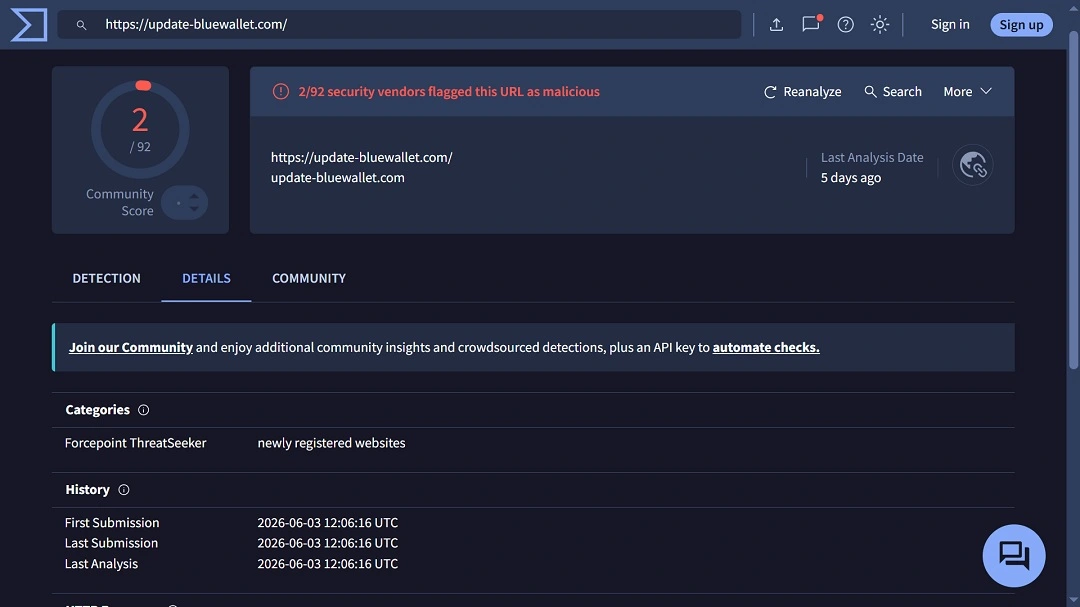Screen dimensions: 1080x607
Task: Select the https://update-bluewallet.com/ URL text in summary
Action: [362, 157]
